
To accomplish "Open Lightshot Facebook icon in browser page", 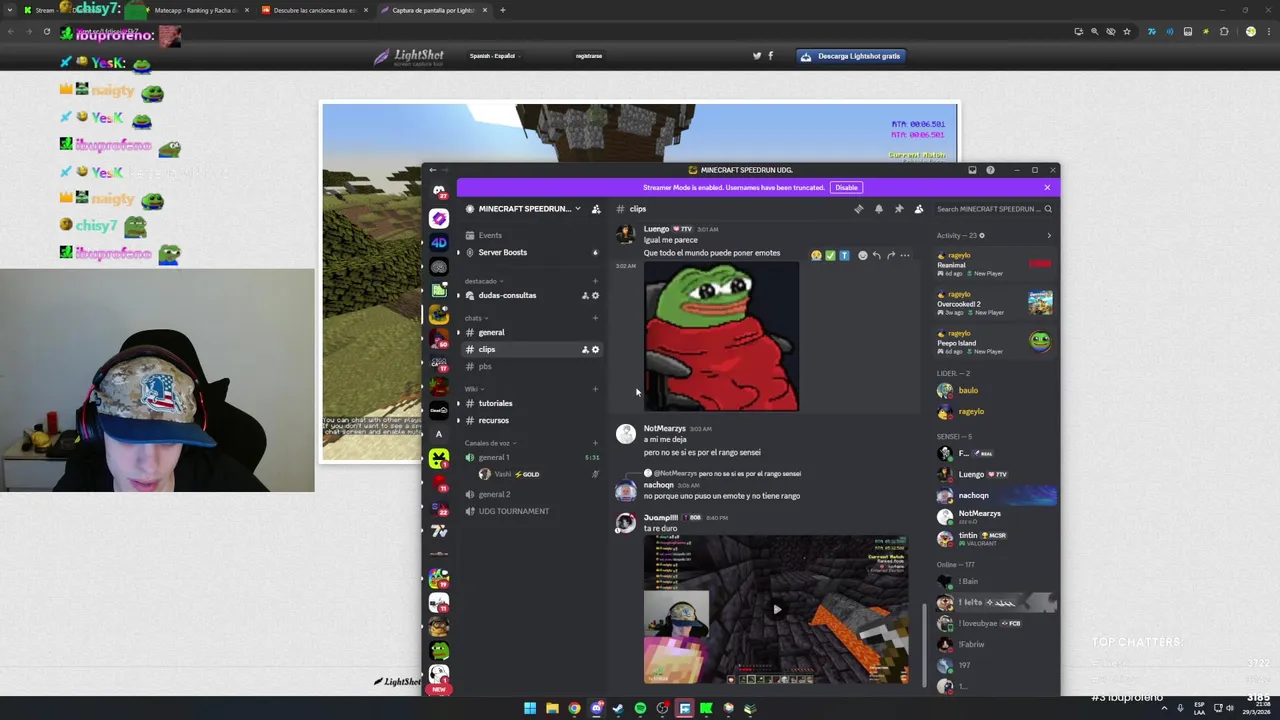I will [770, 56].
